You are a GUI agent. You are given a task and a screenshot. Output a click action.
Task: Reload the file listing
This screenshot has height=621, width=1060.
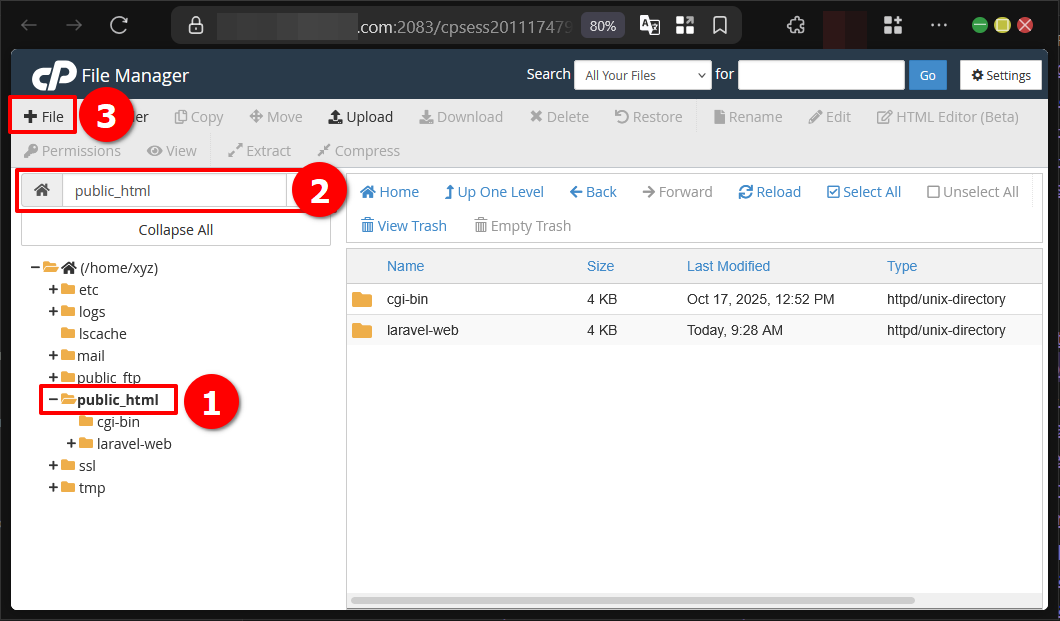point(768,191)
